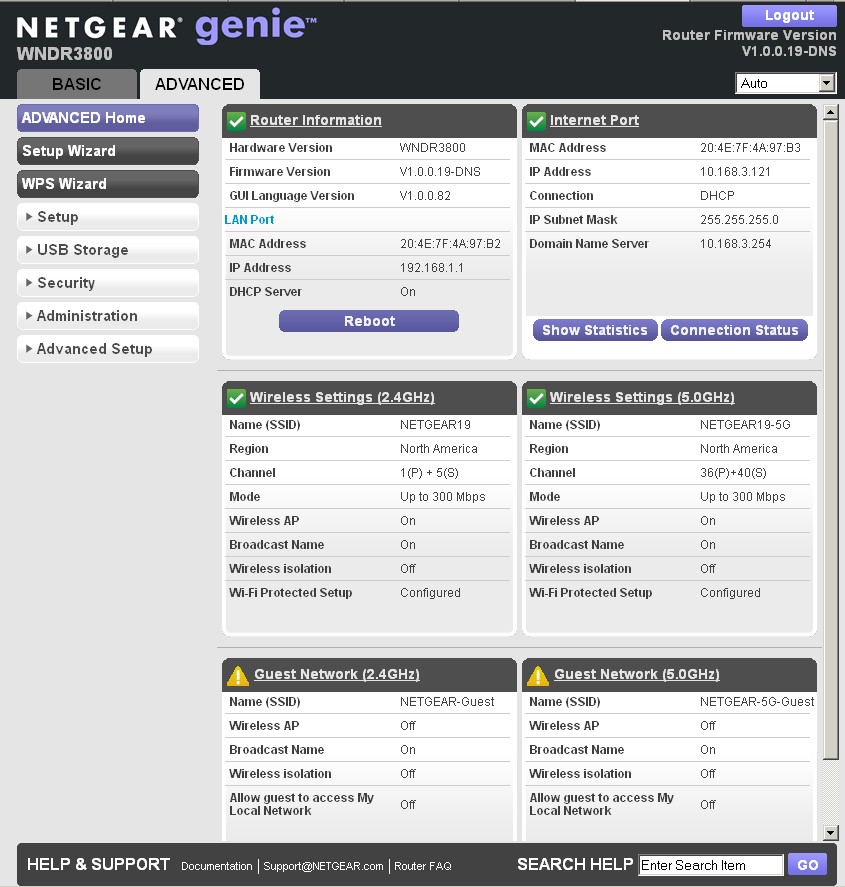Click the green check icon for Wireless Settings 2.4GHz
The height and width of the screenshot is (887, 845).
tap(236, 398)
